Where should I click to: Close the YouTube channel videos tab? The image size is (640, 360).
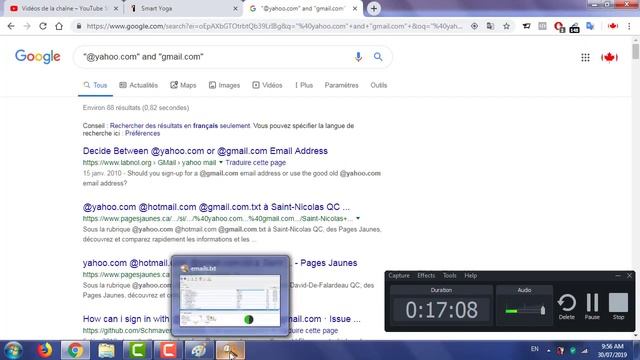[x=116, y=9]
